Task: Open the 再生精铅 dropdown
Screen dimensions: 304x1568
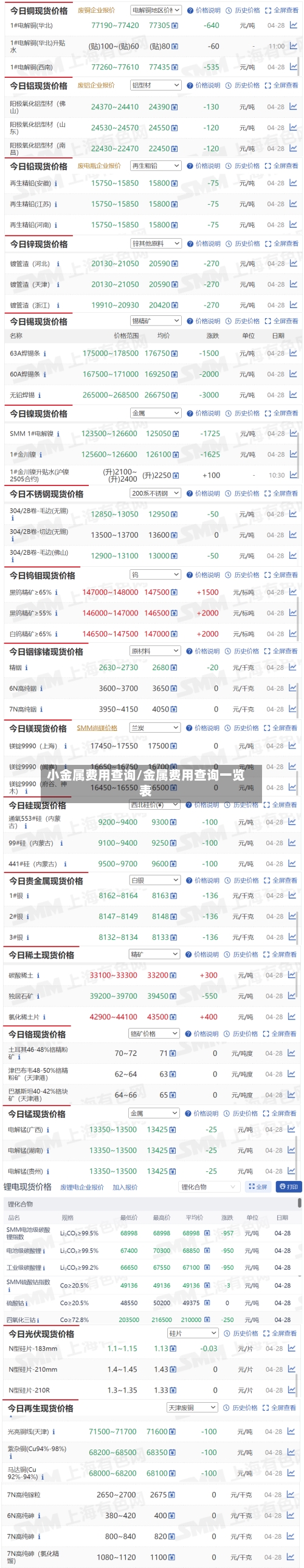Action: pos(156,166)
